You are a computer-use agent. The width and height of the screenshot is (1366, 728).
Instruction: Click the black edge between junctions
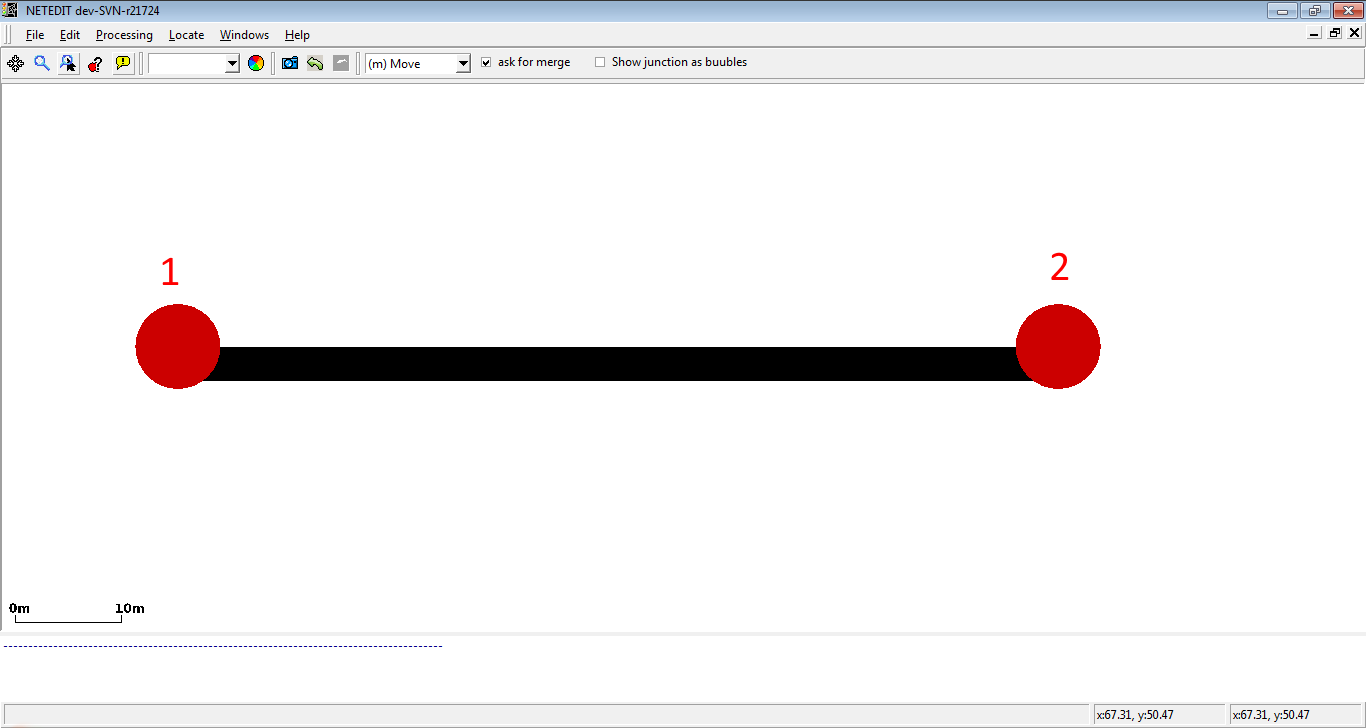[617, 364]
